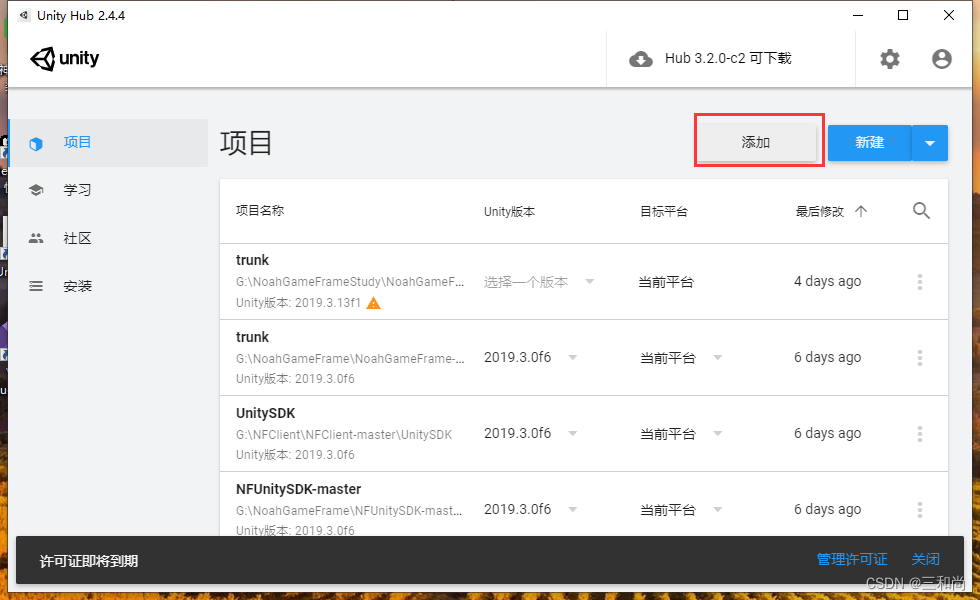Open Unity version dropdown for NoahGameFrame-... trunk
980x600 pixels.
point(530,358)
